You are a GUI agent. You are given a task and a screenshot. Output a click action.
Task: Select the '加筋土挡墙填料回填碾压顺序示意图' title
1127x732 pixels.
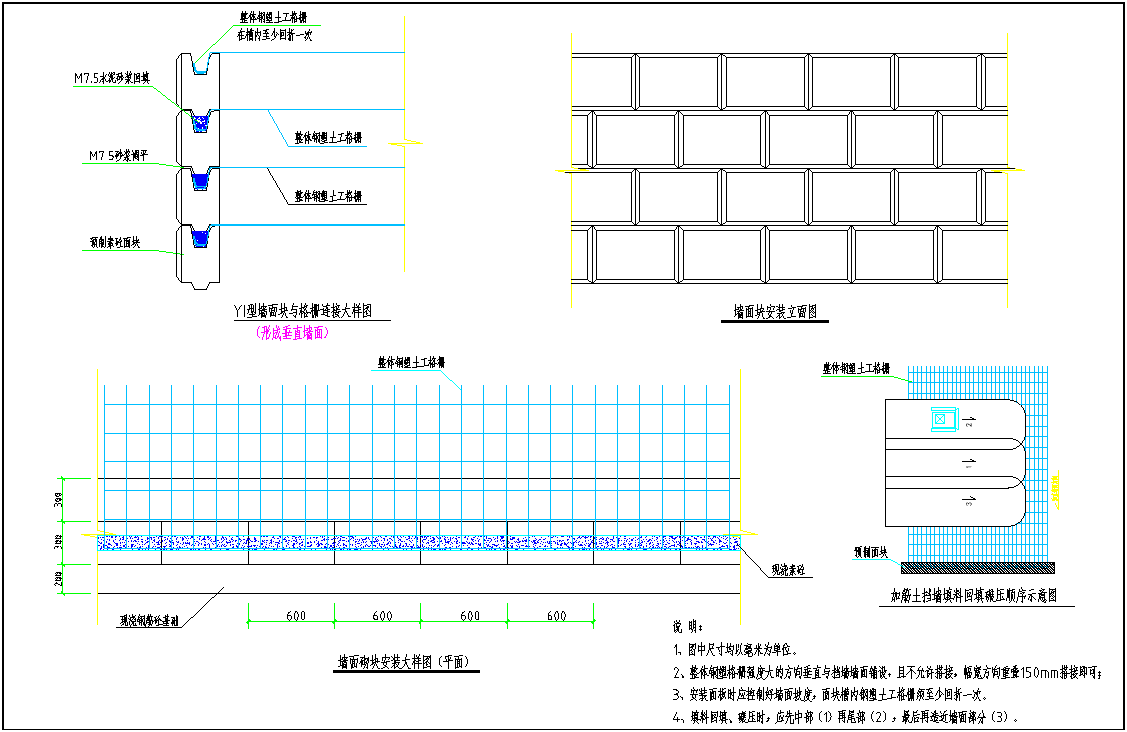pos(974,596)
